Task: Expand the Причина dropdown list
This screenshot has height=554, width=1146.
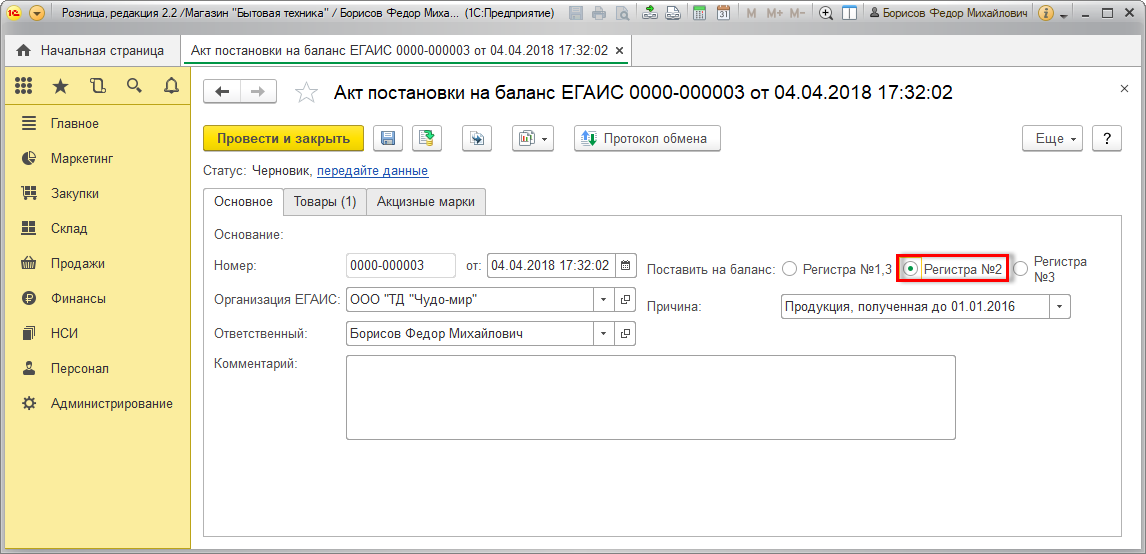Action: pos(1059,307)
